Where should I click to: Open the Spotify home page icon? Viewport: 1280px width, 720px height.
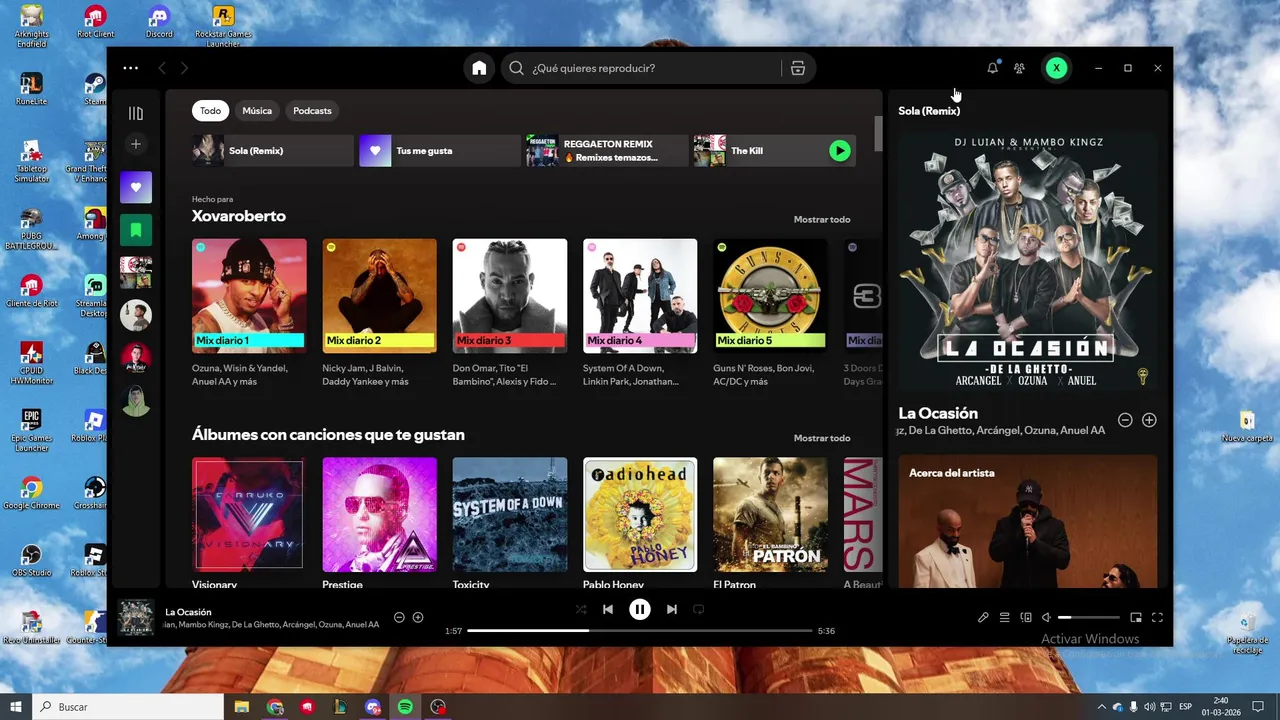click(479, 68)
